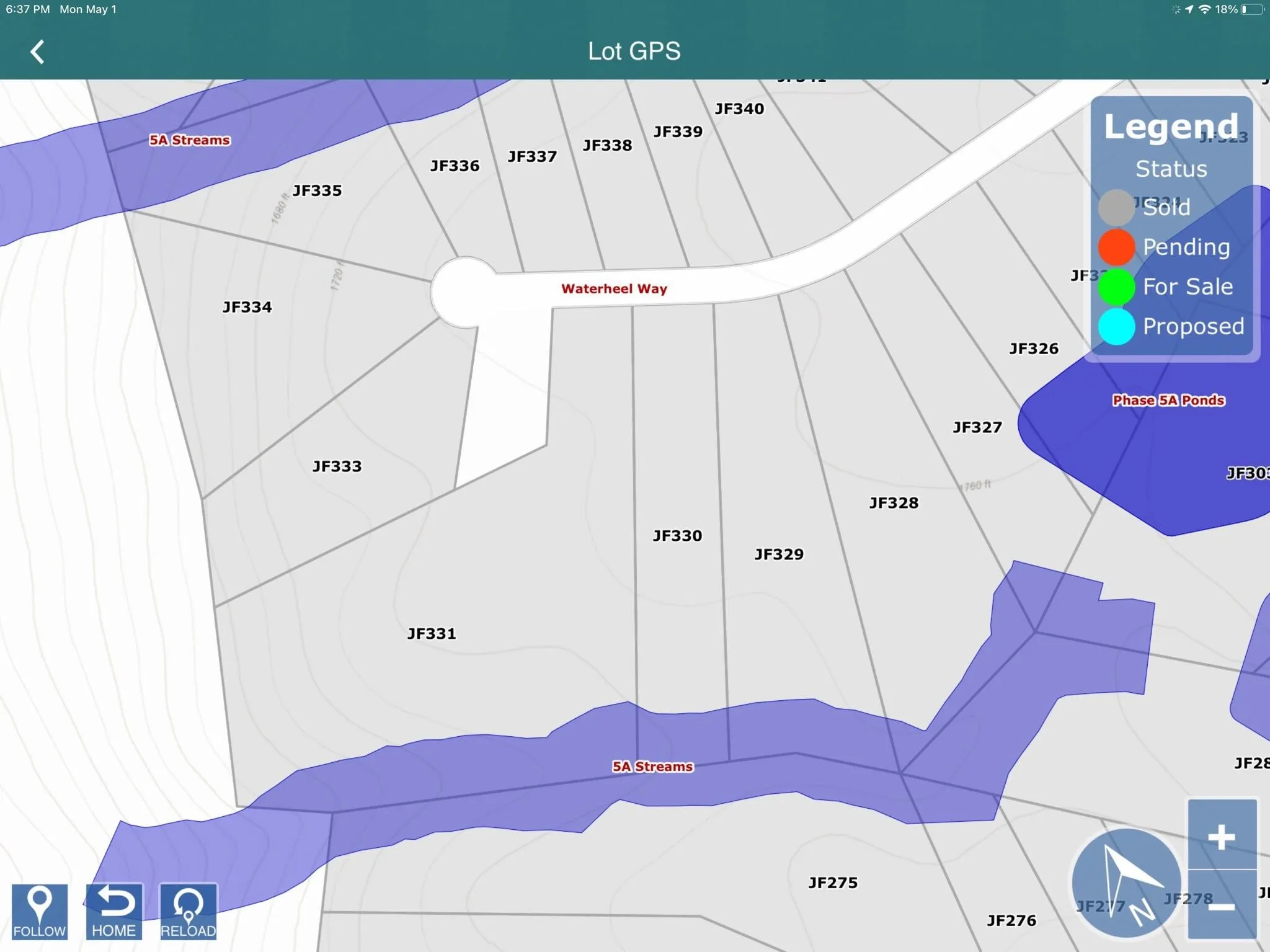The width and height of the screenshot is (1270, 952).
Task: Return the map to HOME view
Action: (x=114, y=912)
